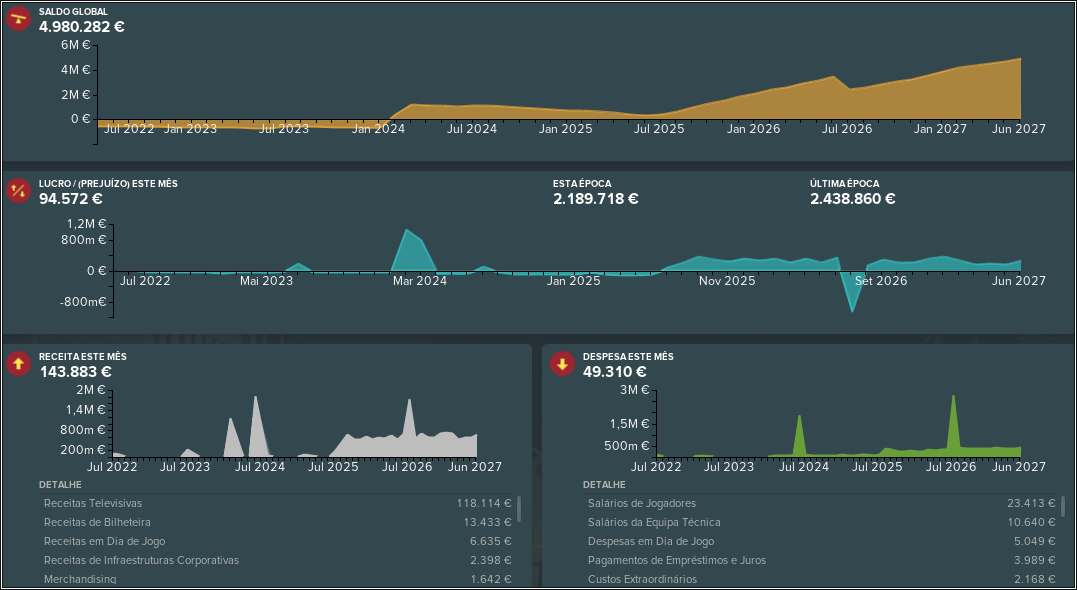The image size is (1077, 590).
Task: Click the Última Época value 2.438.860 €
Action: (852, 199)
